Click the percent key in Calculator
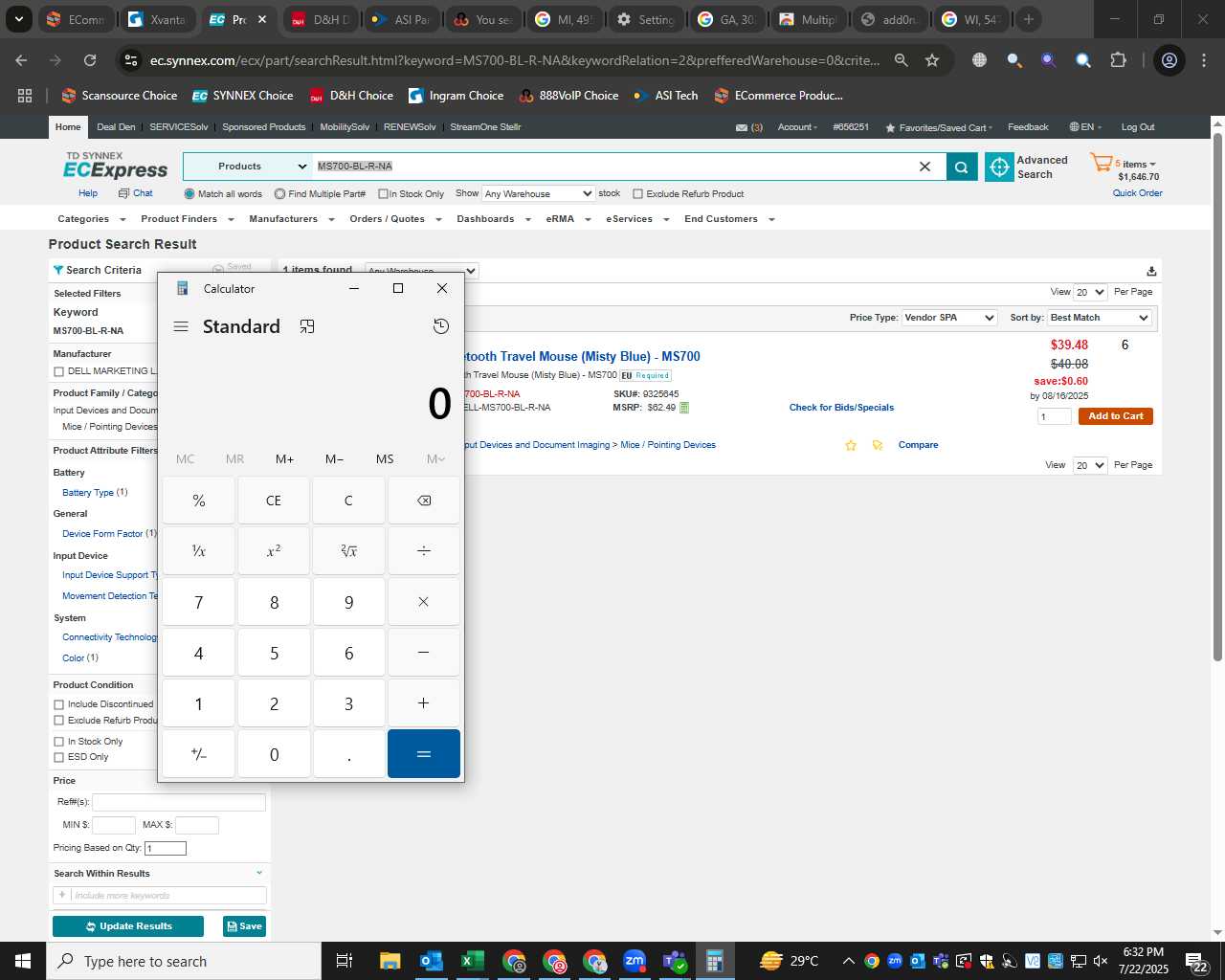 [x=199, y=501]
